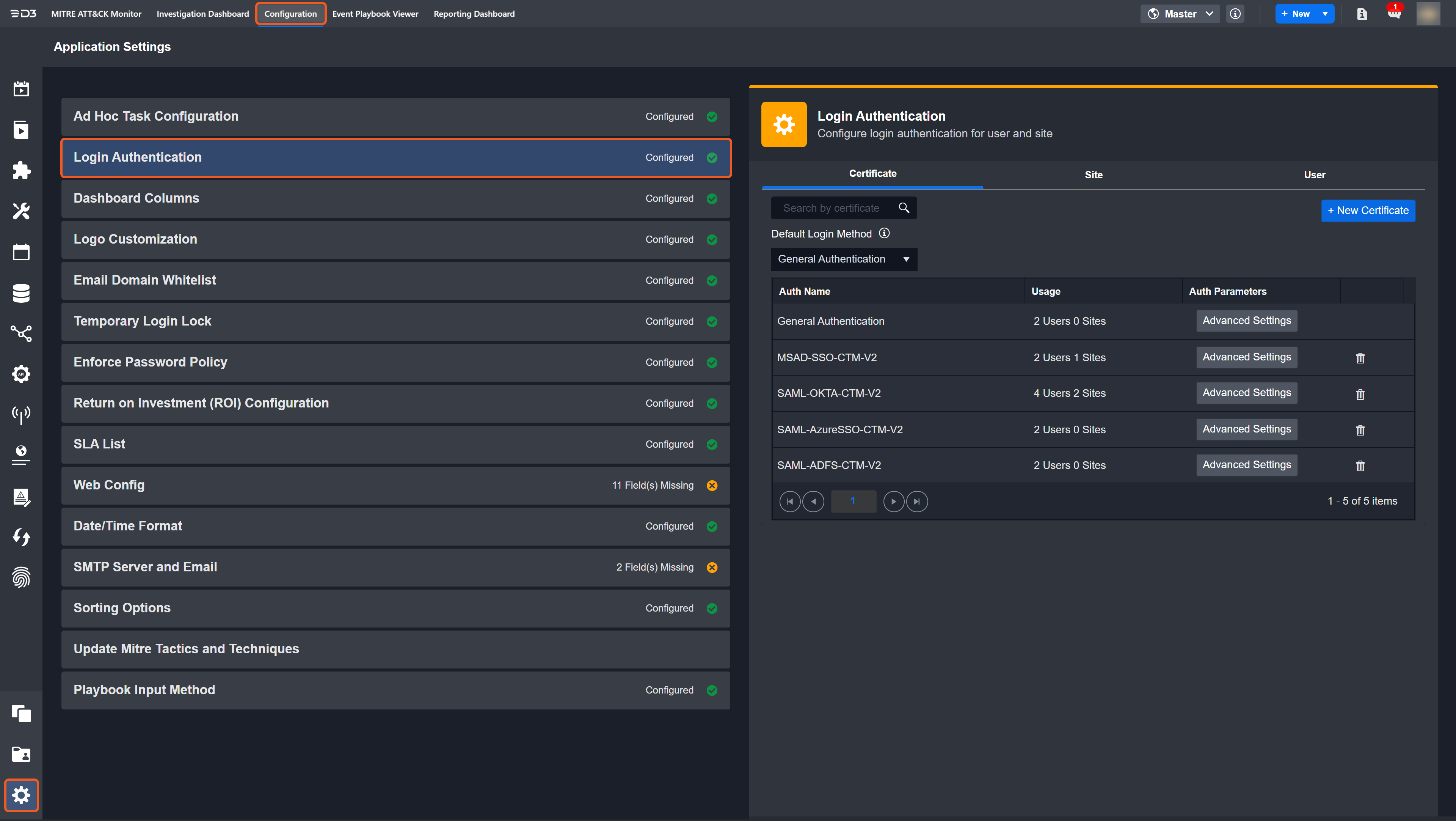Screen dimensions: 1456x821
Task: Open the Reporting Dashboard menu item
Action: tap(474, 14)
